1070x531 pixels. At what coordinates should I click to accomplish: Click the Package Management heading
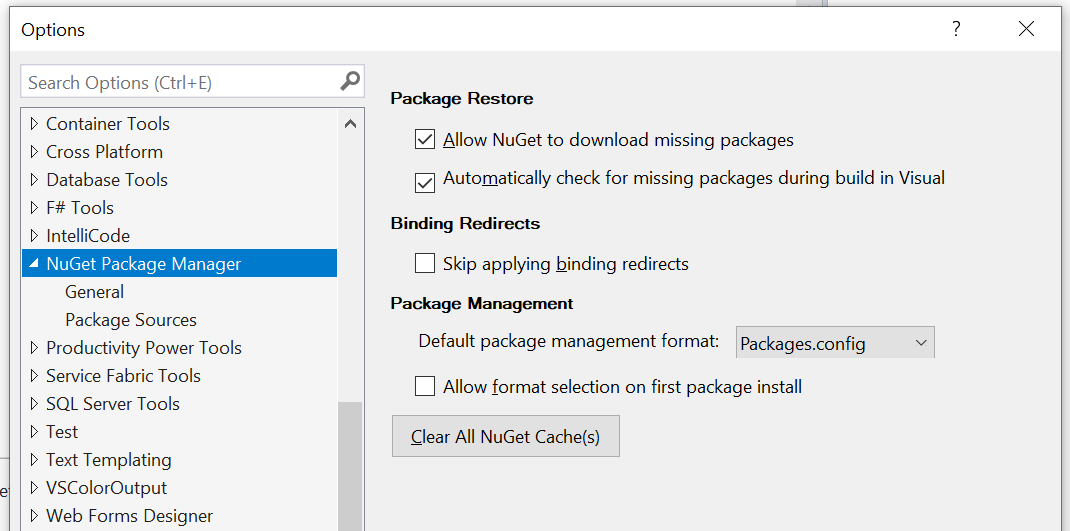(482, 303)
